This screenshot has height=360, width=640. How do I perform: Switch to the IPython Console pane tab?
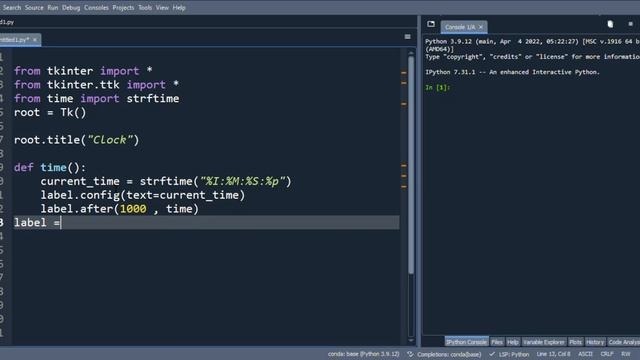(x=466, y=342)
